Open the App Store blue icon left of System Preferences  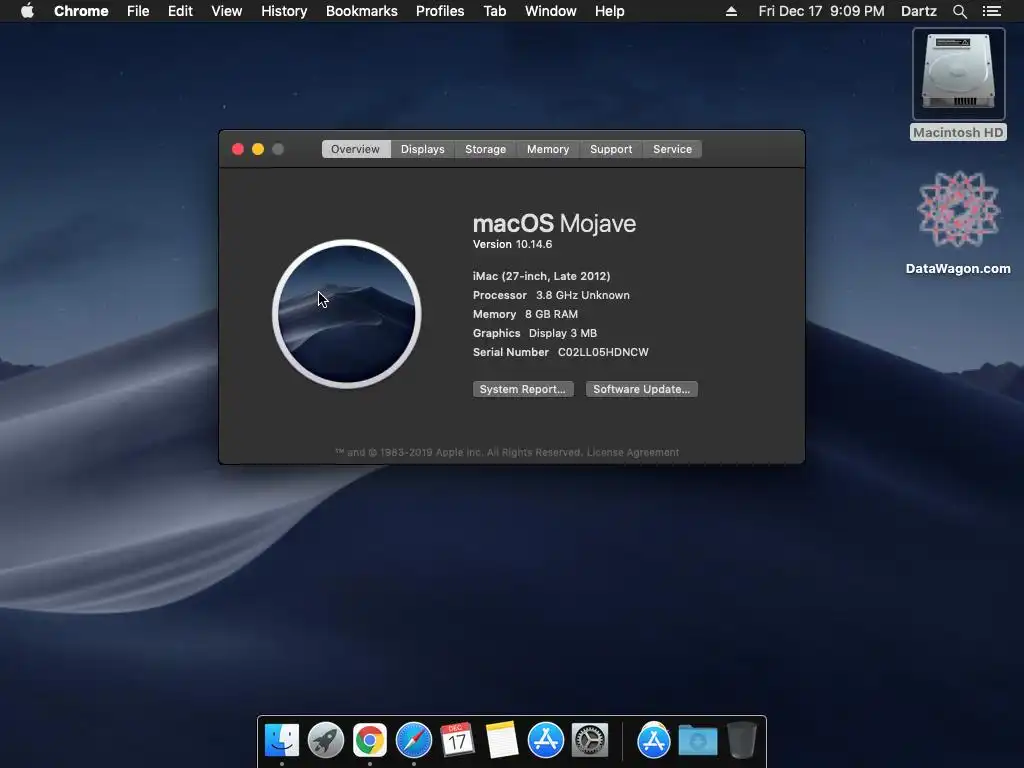coord(545,740)
